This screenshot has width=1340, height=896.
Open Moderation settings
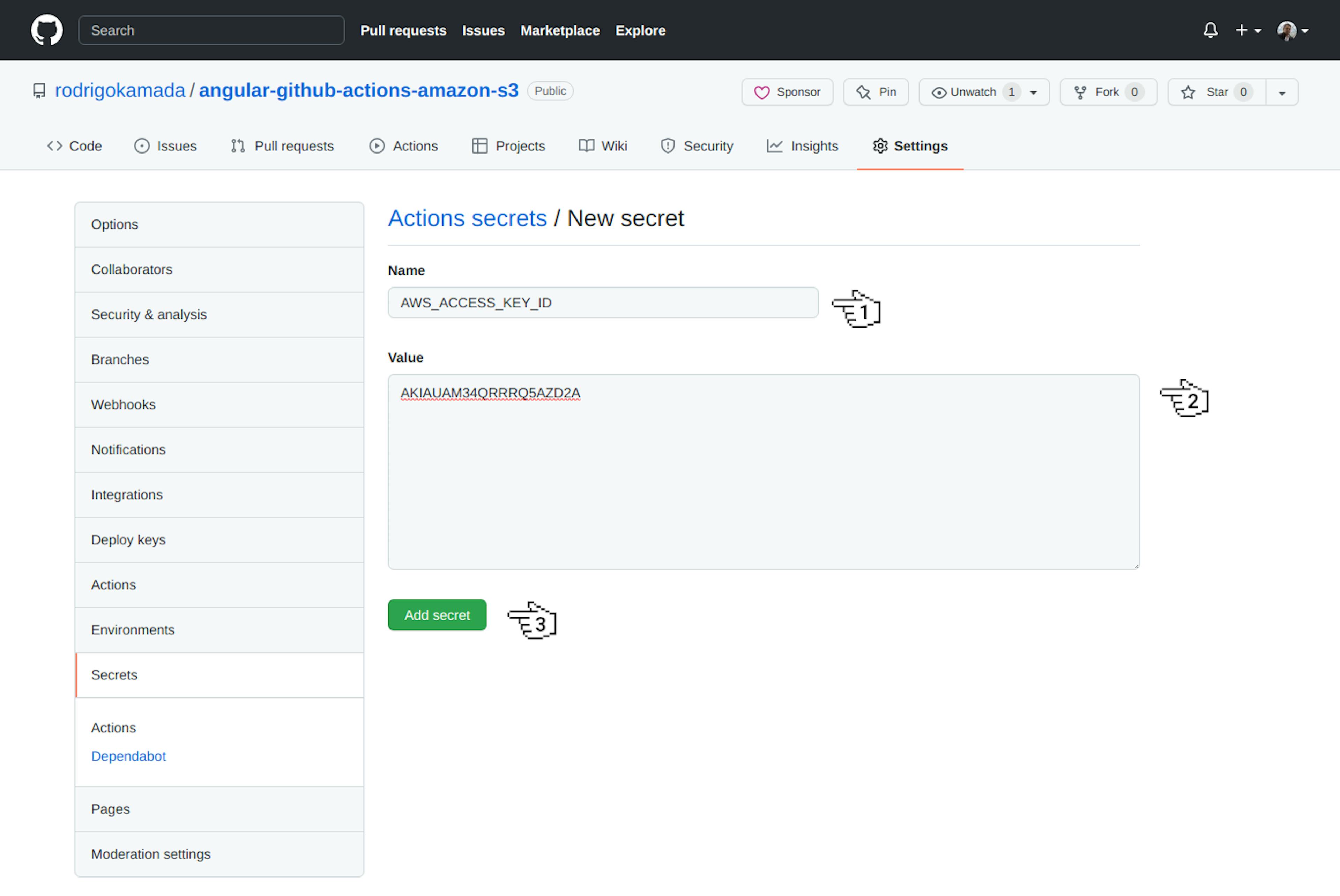[x=219, y=854]
